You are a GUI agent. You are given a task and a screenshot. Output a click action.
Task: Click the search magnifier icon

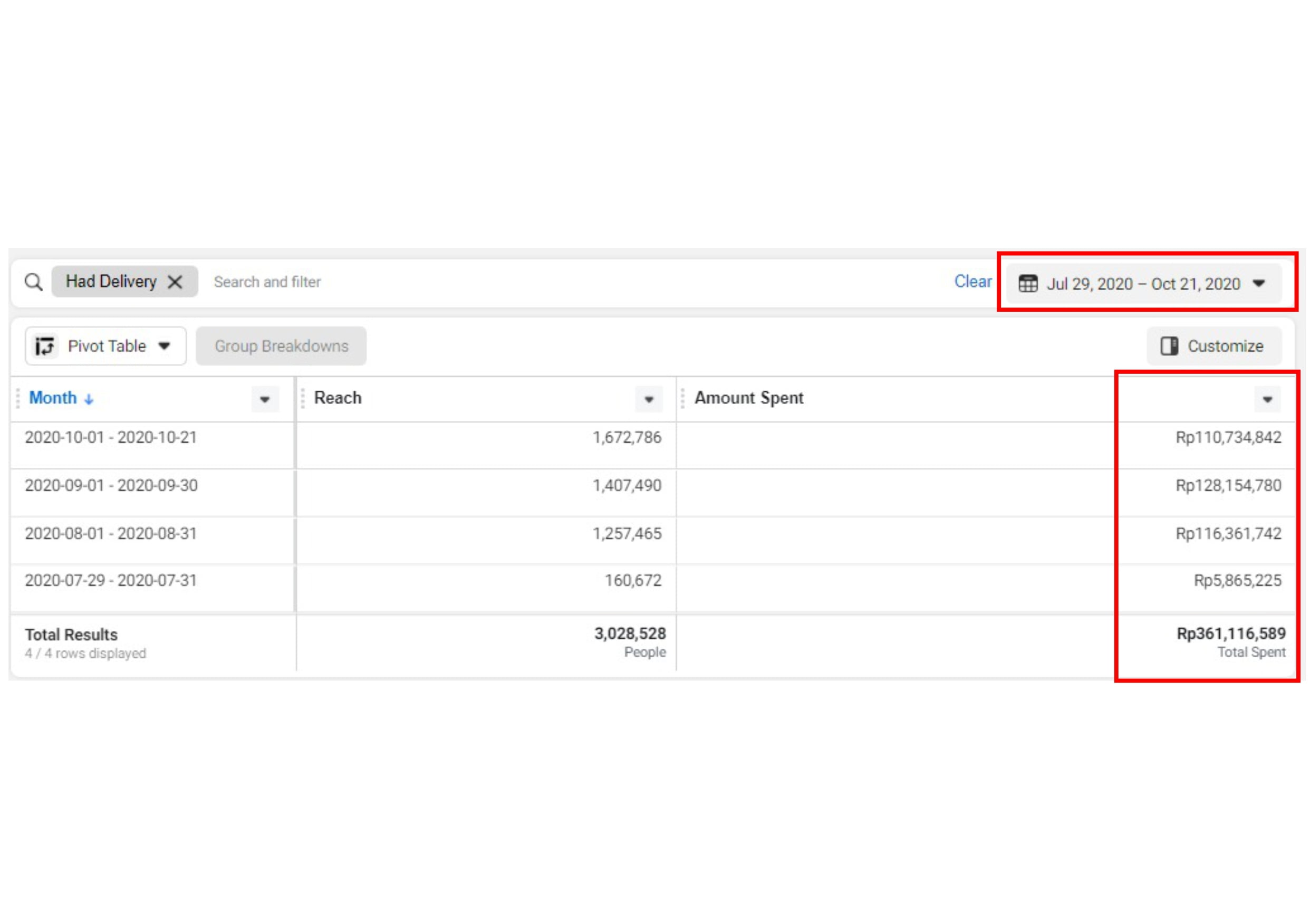[34, 282]
